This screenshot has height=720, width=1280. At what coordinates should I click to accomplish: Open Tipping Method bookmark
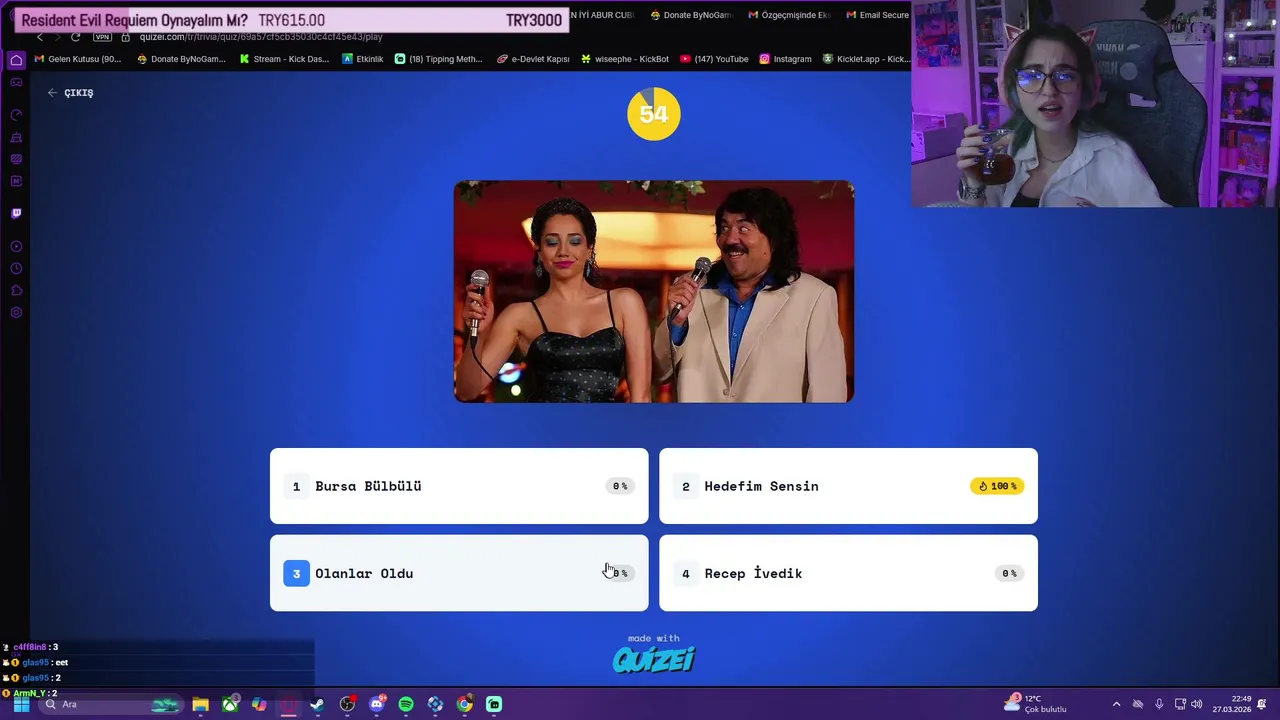439,59
